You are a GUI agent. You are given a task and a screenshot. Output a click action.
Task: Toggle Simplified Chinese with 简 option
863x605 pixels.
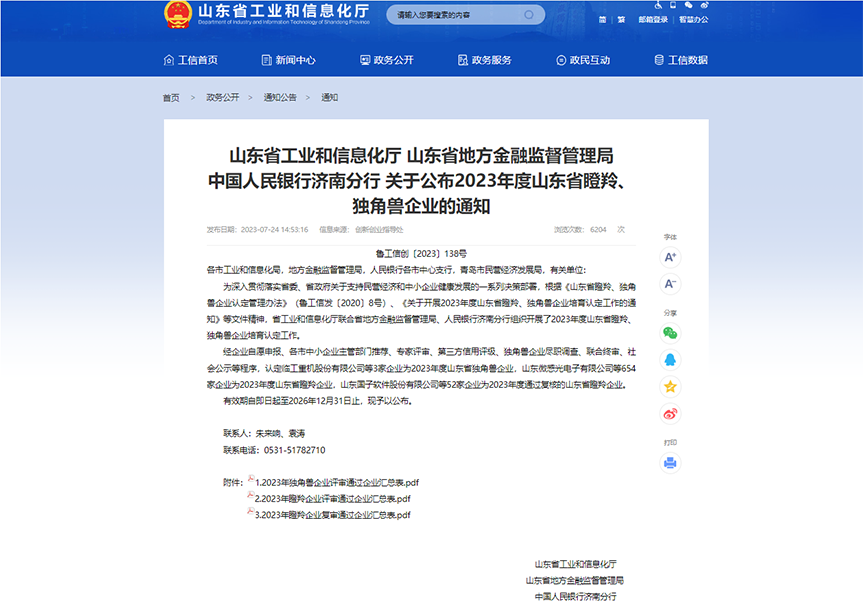603,18
